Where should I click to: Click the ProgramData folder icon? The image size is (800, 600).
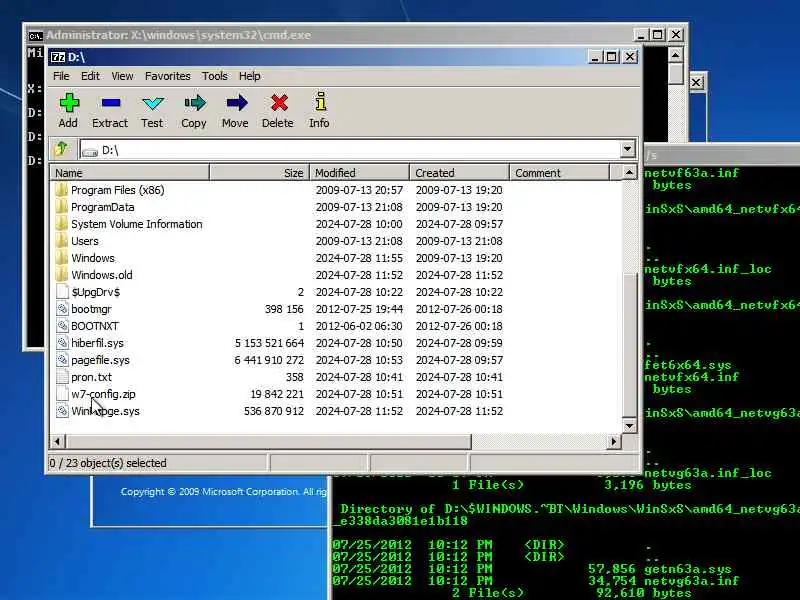(61, 207)
